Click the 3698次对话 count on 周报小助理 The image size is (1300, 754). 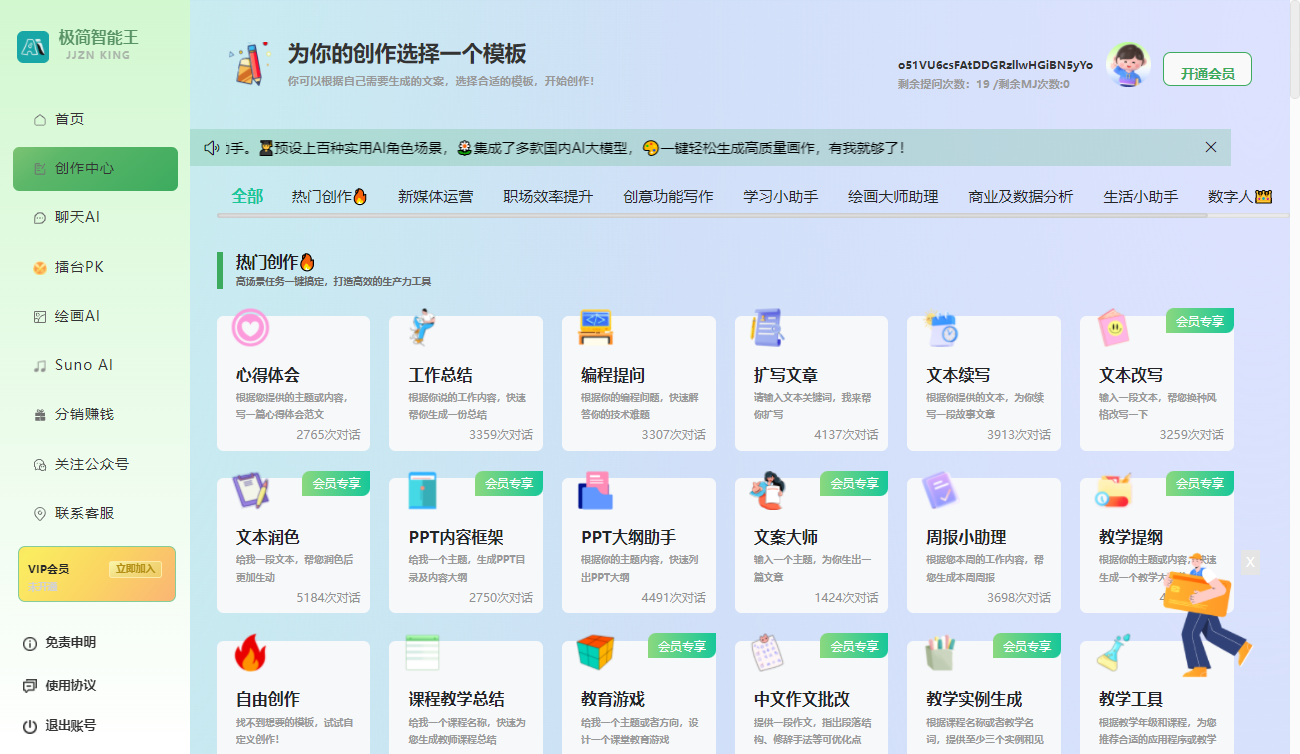pyautogui.click(x=1019, y=598)
